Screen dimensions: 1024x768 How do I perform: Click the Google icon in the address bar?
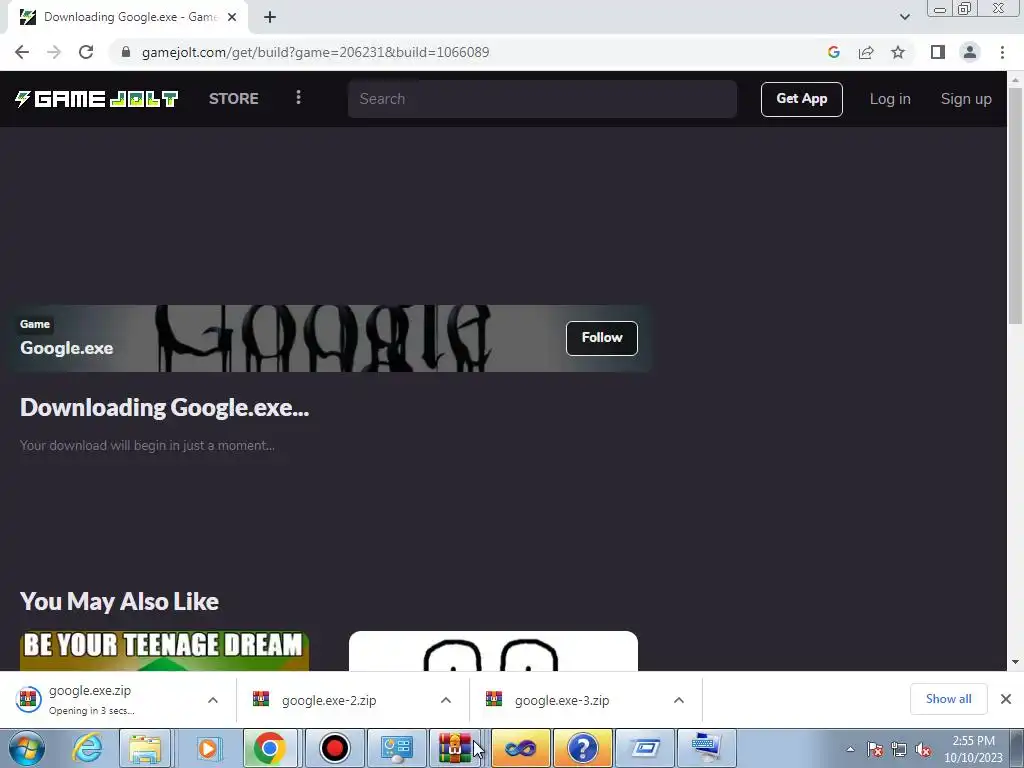(833, 52)
